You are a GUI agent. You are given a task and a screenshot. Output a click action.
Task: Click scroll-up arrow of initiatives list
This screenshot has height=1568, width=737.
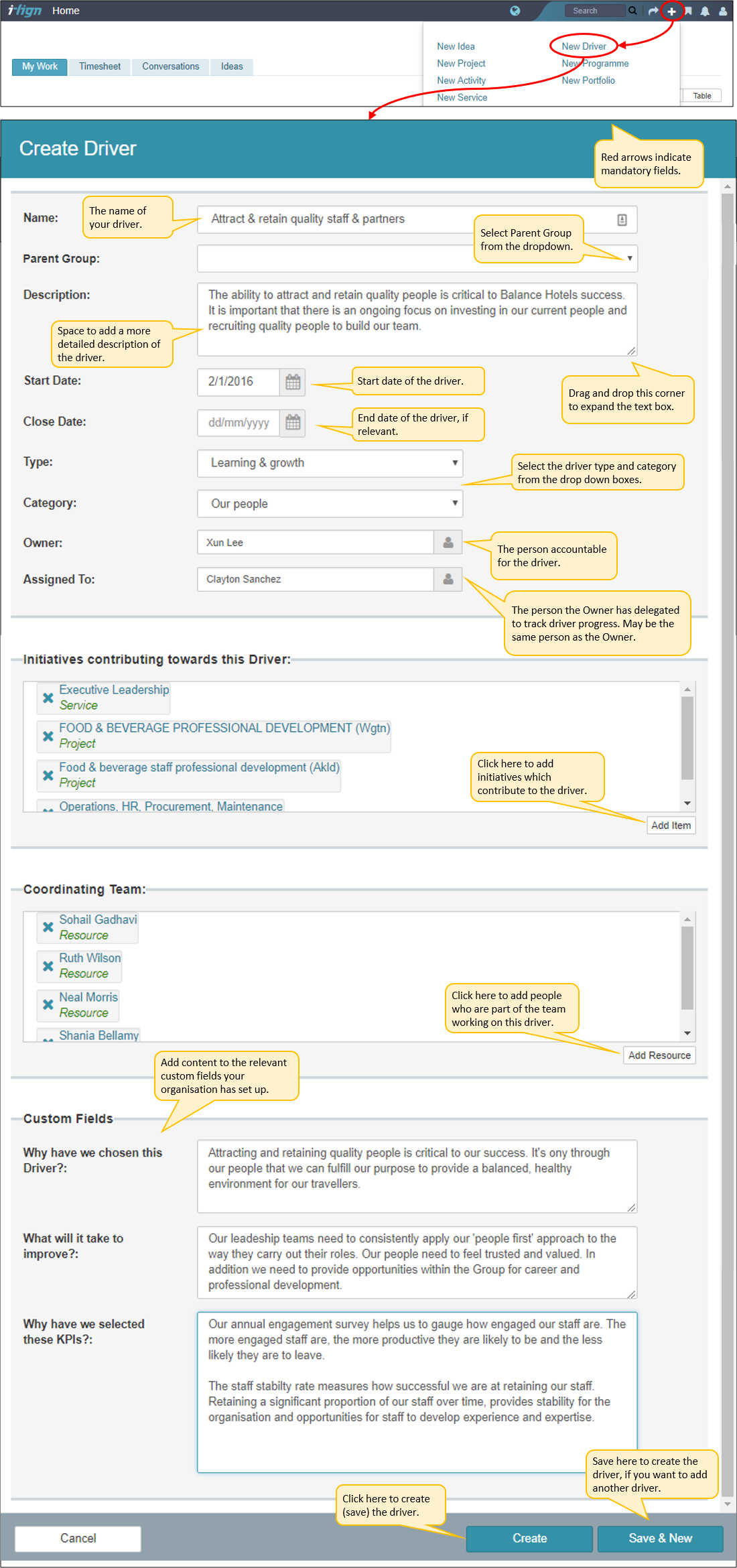[687, 689]
